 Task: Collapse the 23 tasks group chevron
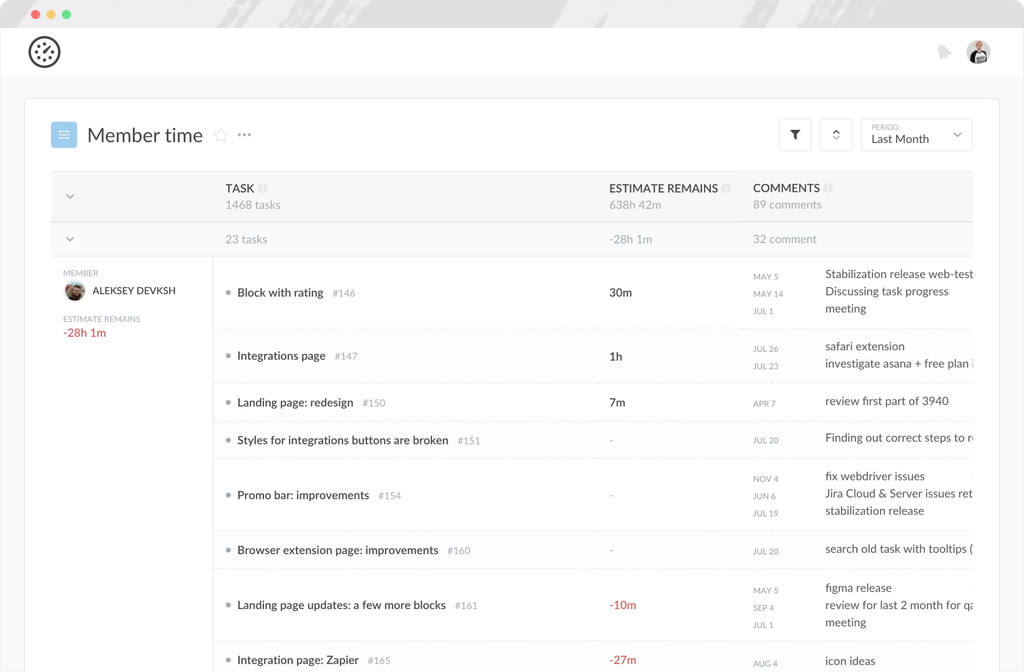tap(70, 240)
